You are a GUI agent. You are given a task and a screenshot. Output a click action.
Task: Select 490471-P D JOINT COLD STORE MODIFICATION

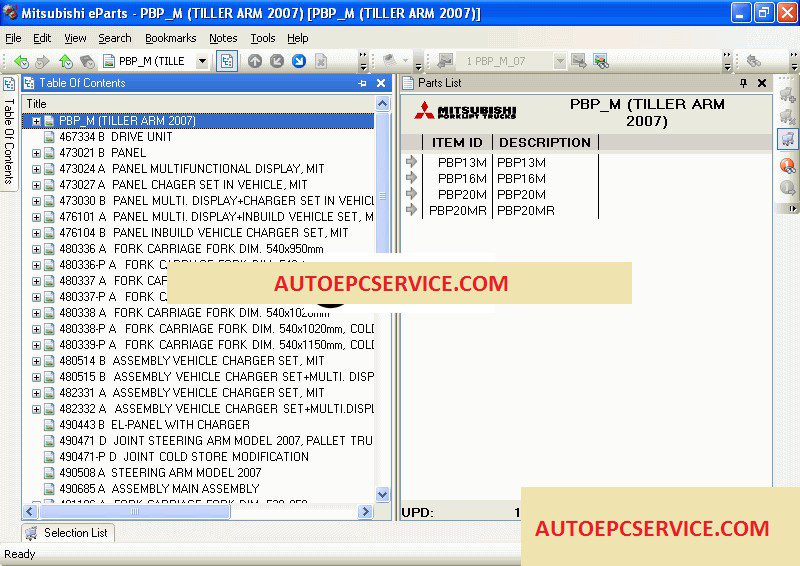coord(184,457)
